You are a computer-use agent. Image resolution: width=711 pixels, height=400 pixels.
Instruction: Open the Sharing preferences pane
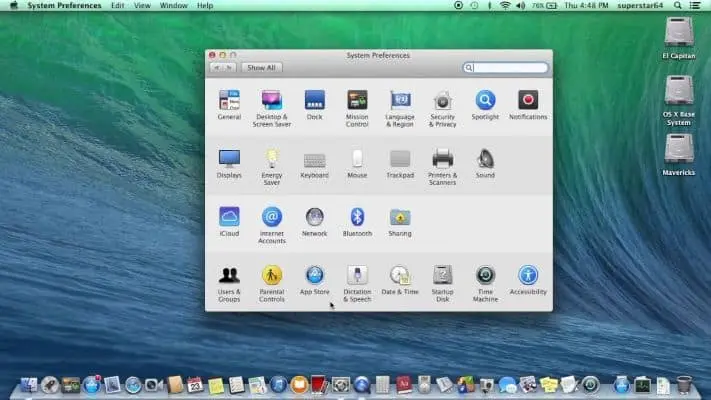click(x=399, y=222)
